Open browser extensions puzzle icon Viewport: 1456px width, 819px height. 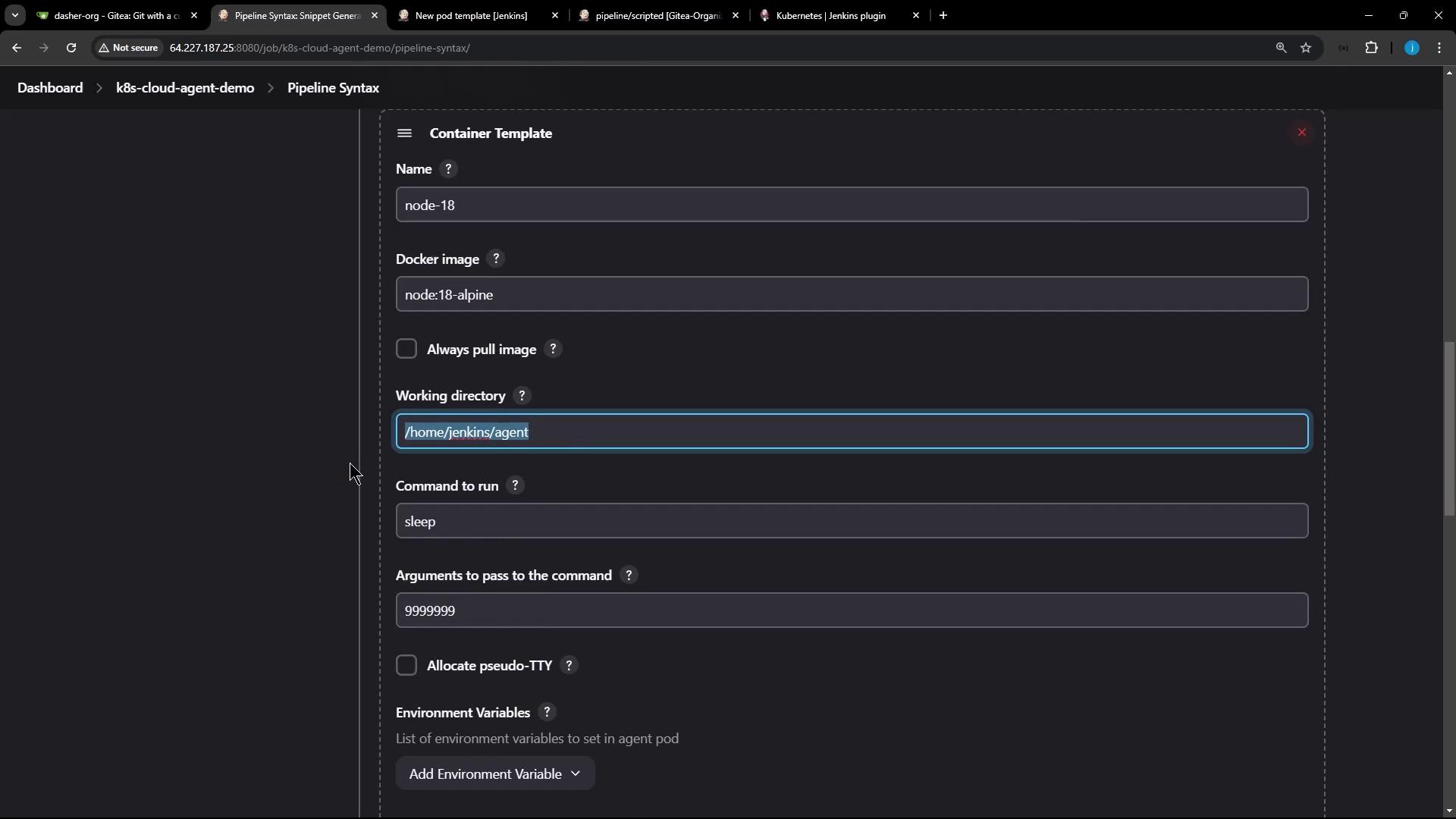[x=1371, y=48]
